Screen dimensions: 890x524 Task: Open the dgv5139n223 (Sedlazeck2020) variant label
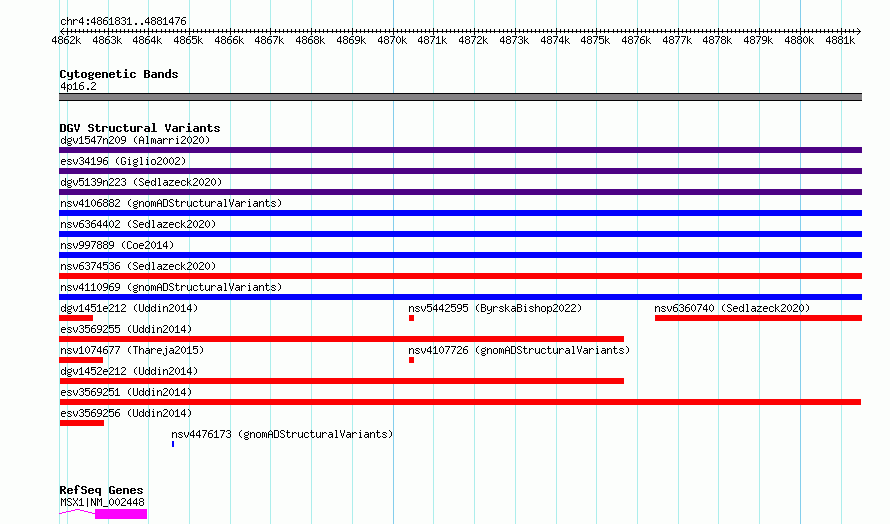(x=141, y=182)
